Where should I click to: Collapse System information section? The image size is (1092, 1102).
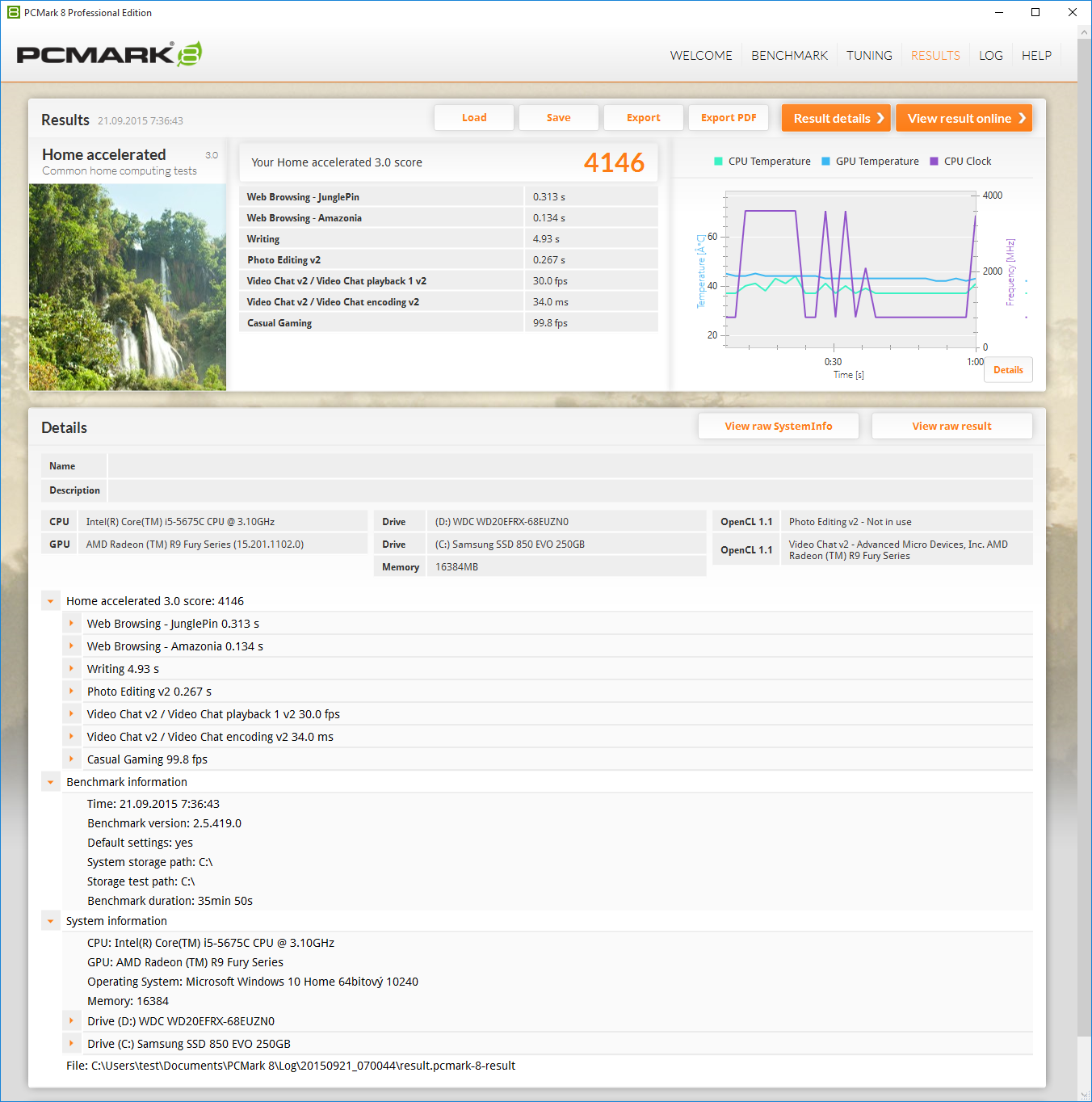click(51, 921)
